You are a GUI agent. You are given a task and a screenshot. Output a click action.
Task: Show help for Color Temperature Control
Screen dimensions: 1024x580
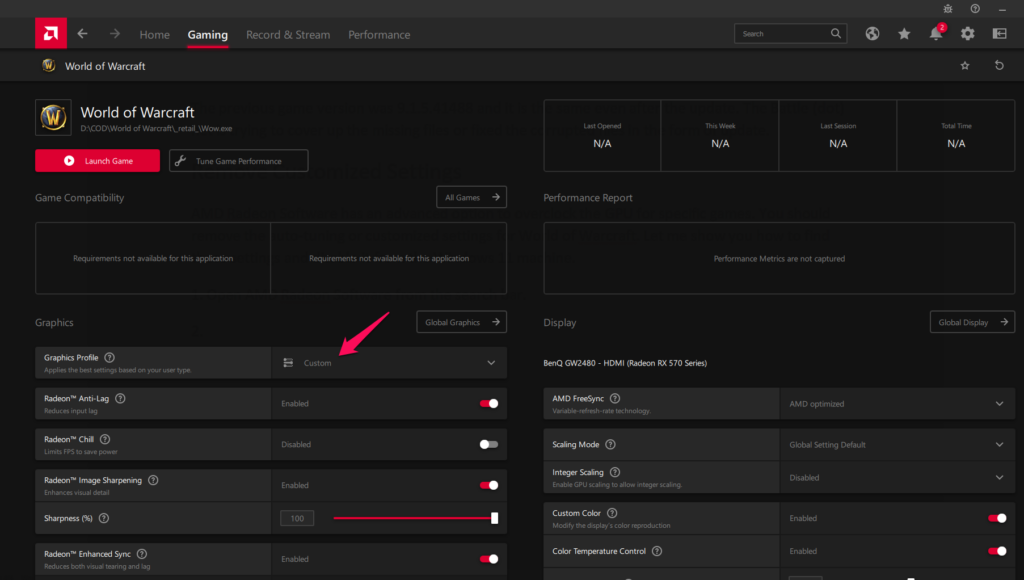657,551
